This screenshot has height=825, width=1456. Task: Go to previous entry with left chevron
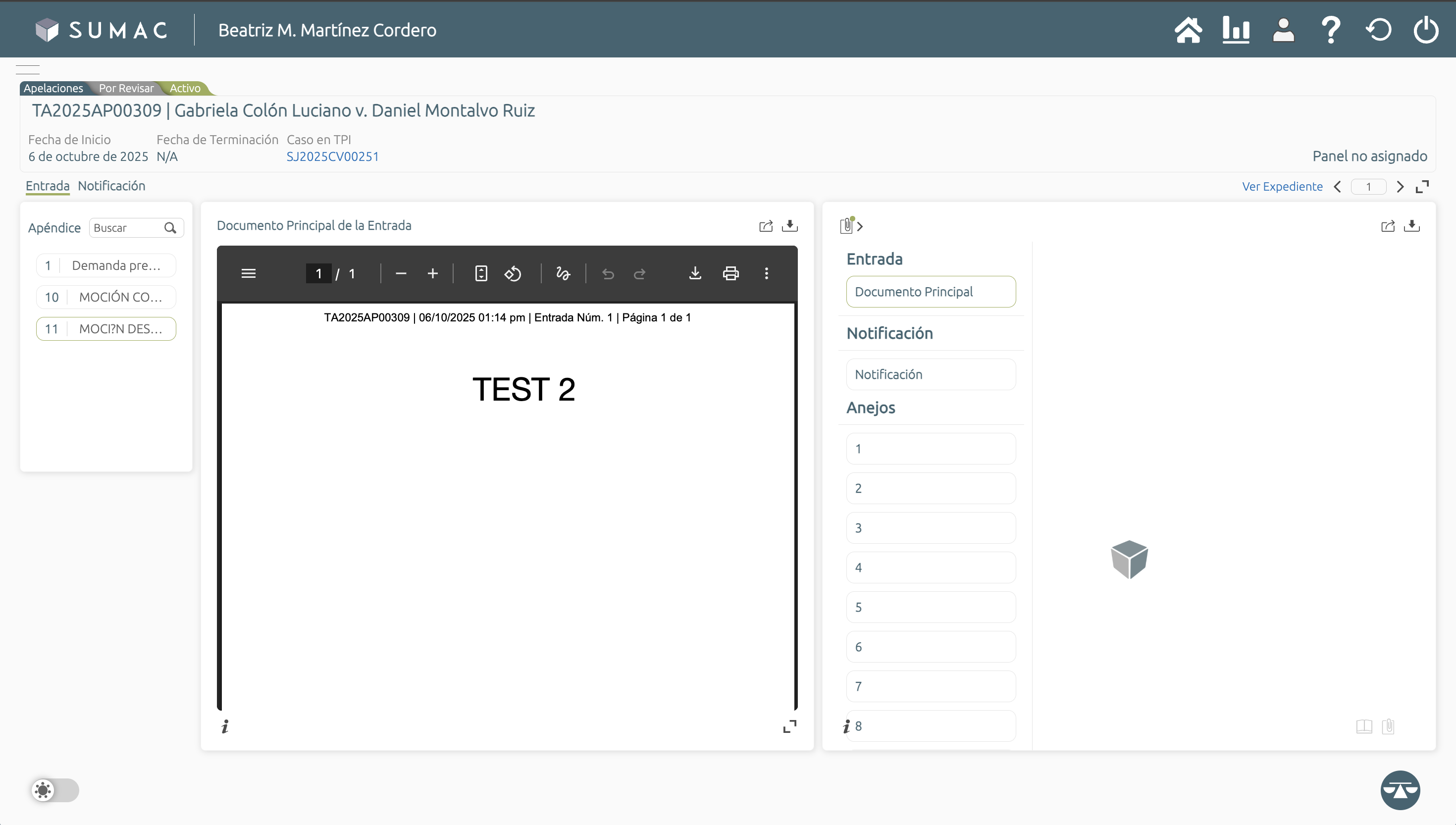(1338, 186)
